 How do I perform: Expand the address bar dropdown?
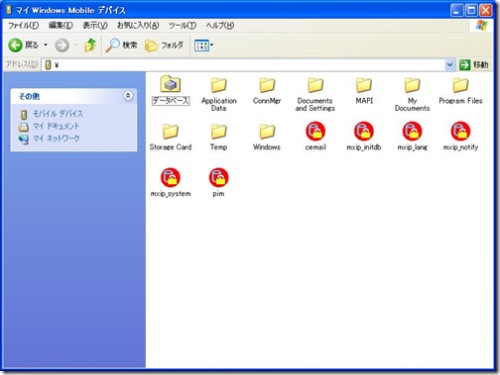click(x=449, y=64)
